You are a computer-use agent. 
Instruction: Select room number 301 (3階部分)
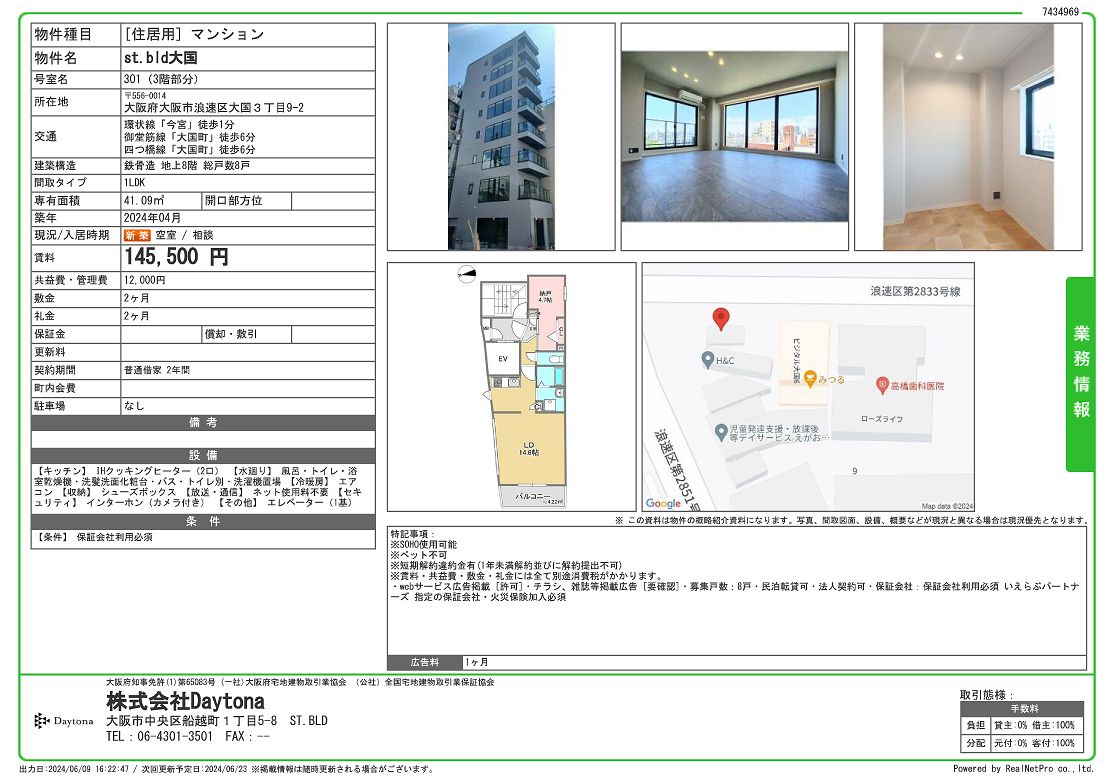(x=161, y=79)
